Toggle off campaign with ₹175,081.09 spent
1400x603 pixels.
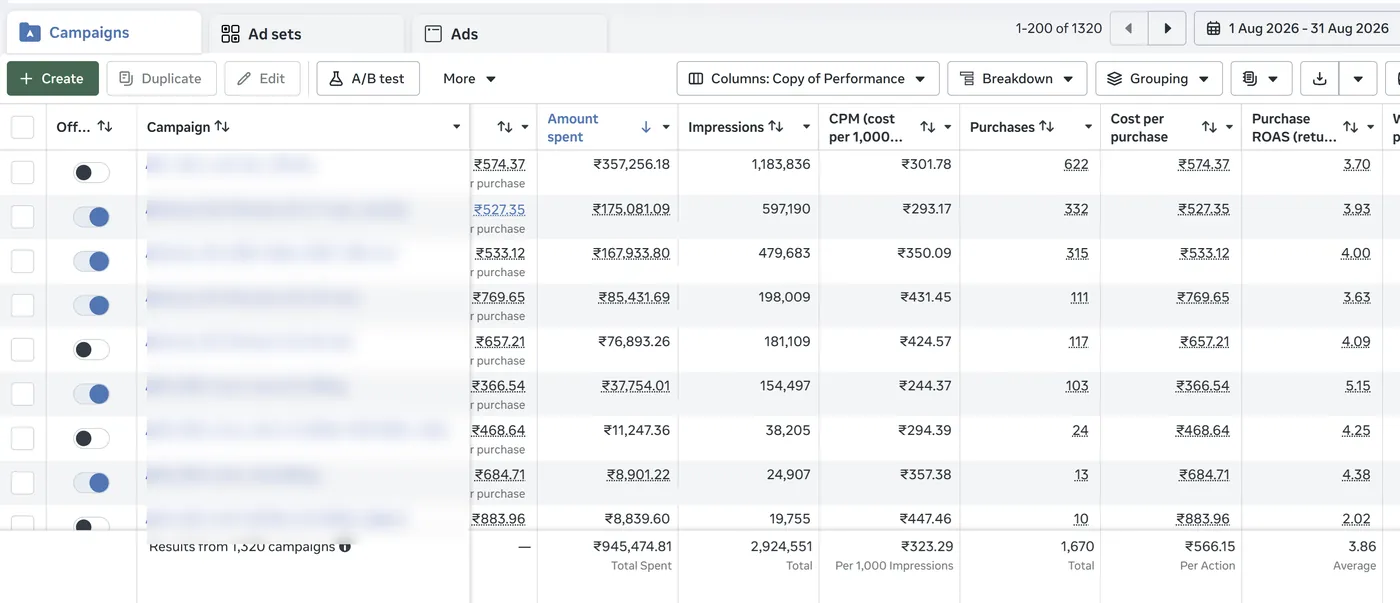coord(91,217)
